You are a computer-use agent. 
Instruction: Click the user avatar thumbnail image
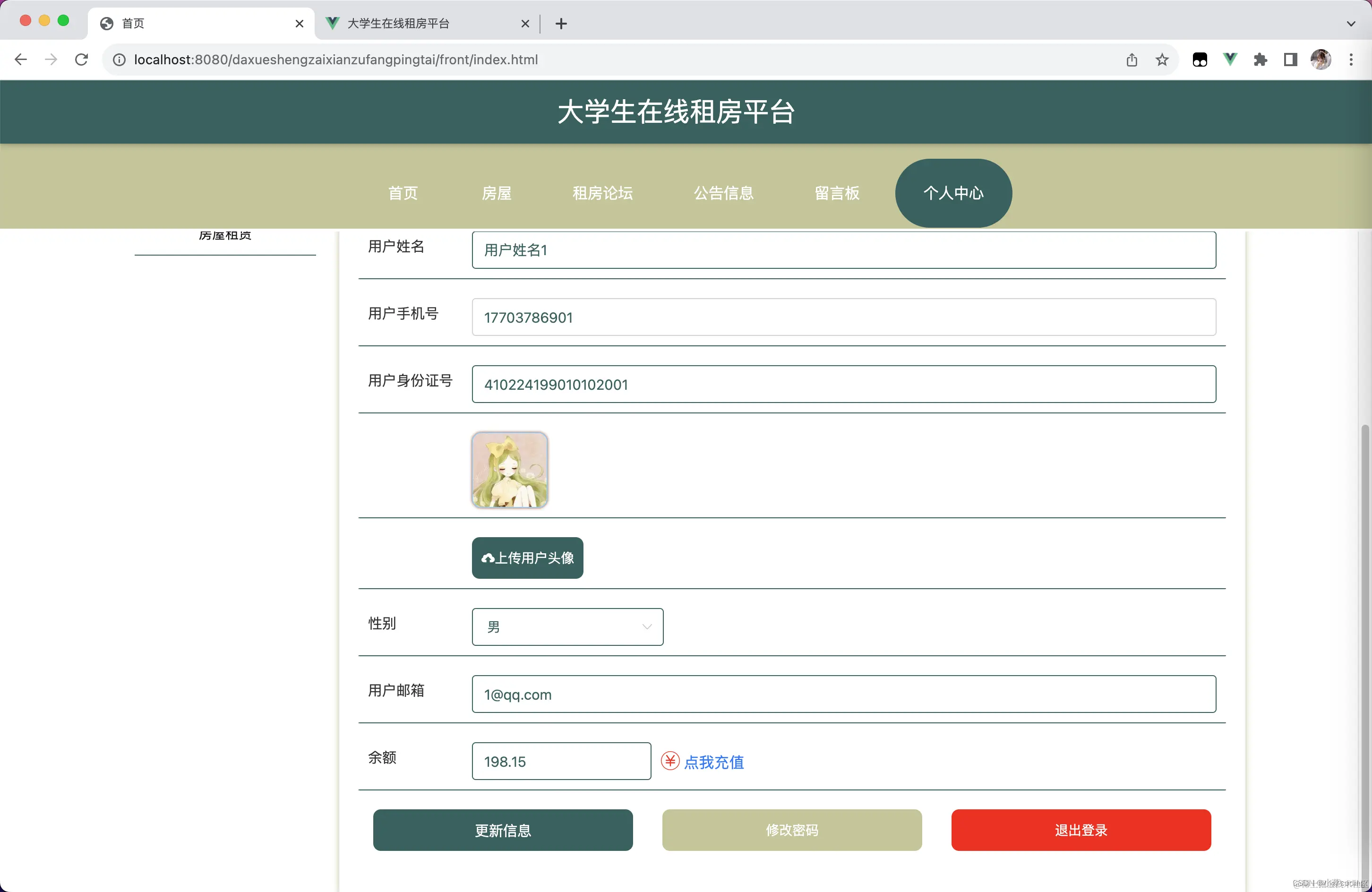(510, 470)
